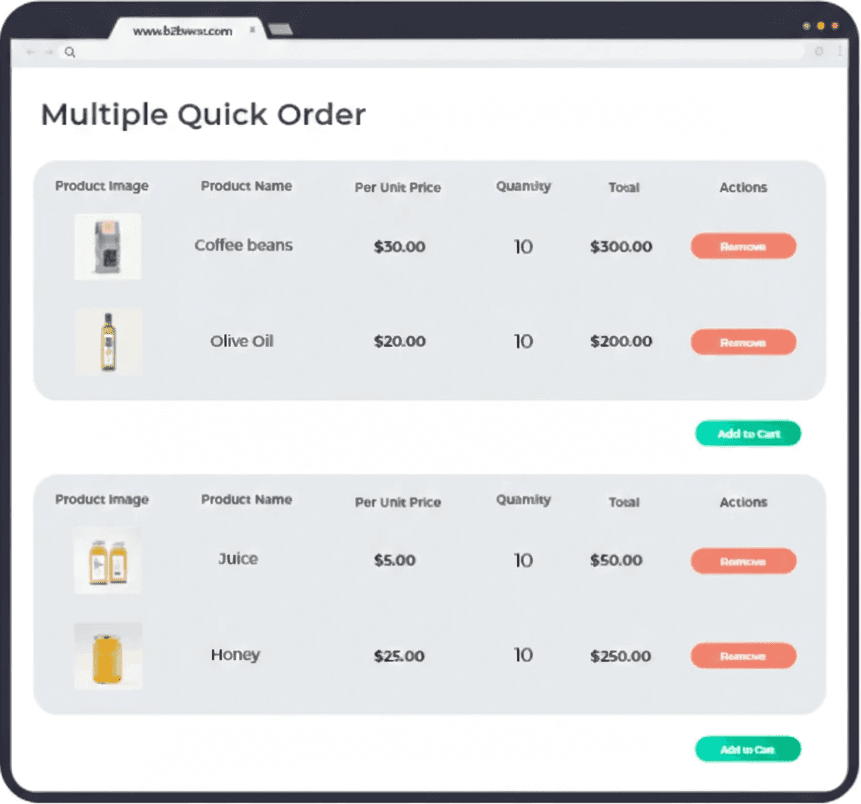Open a new browser tab
The width and height of the screenshot is (861, 804).
pos(281,29)
